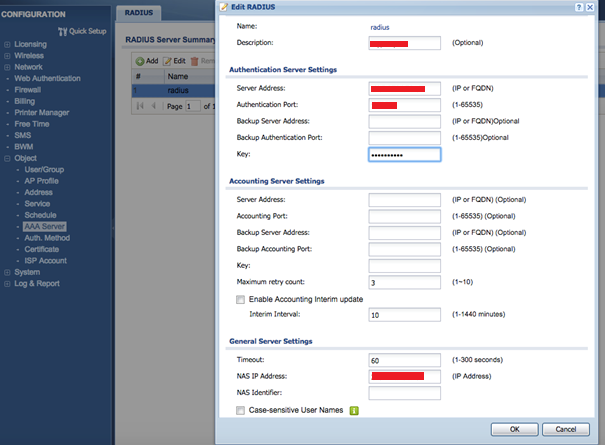The image size is (605, 445).
Task: Select the radius row in server table
Action: coord(177,90)
